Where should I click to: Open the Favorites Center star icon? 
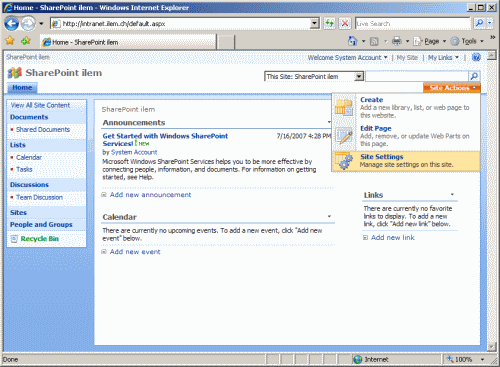10,41
